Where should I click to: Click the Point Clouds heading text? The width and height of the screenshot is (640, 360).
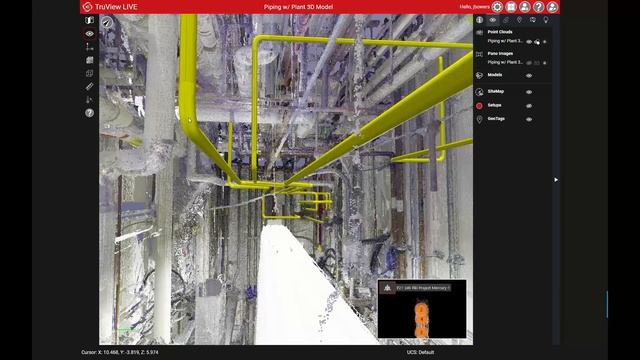[x=500, y=32]
